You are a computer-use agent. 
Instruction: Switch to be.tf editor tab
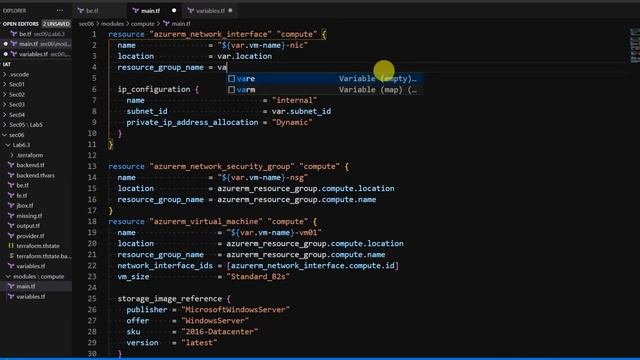(x=100, y=11)
